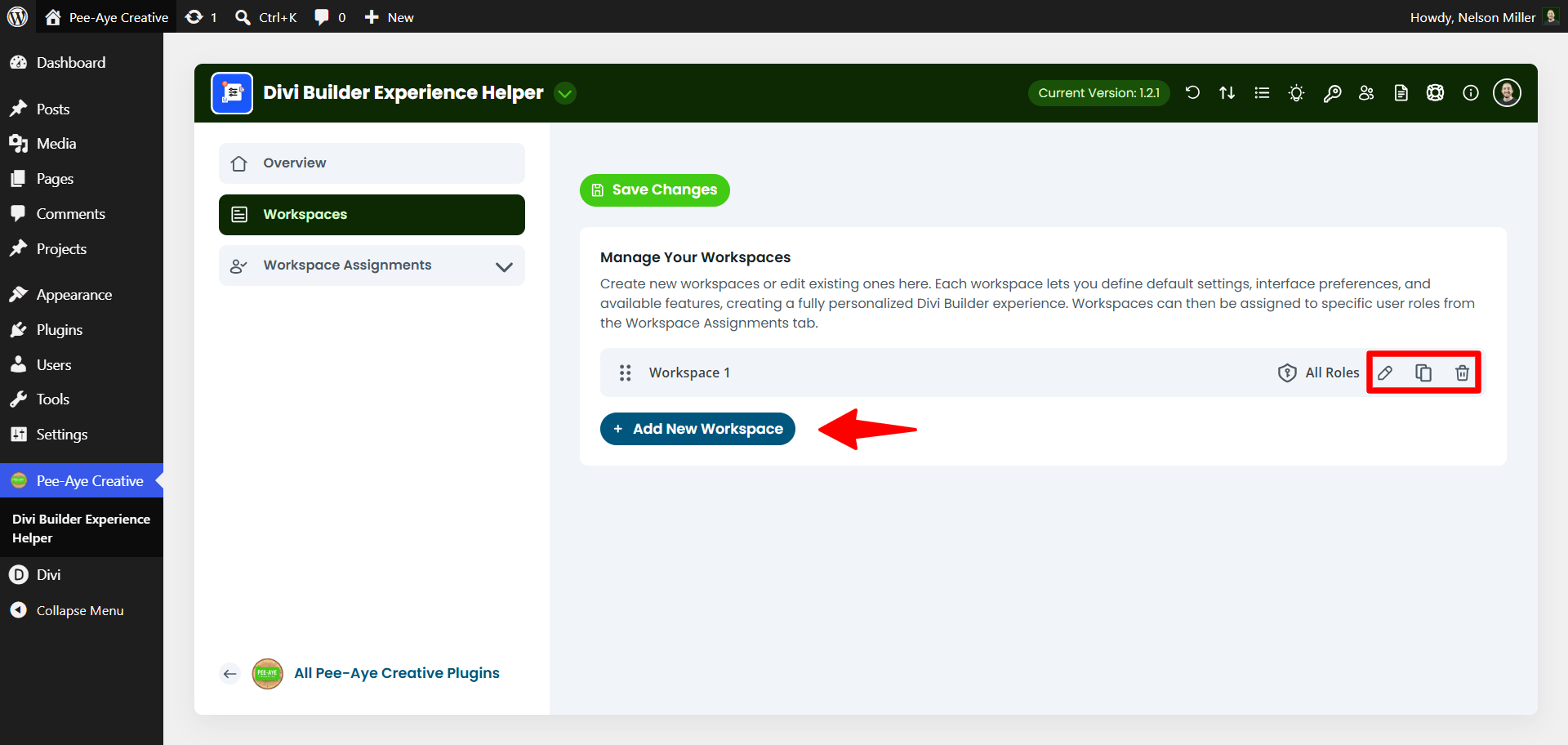Click the list header icon
This screenshot has height=745, width=1568.
click(x=1262, y=93)
